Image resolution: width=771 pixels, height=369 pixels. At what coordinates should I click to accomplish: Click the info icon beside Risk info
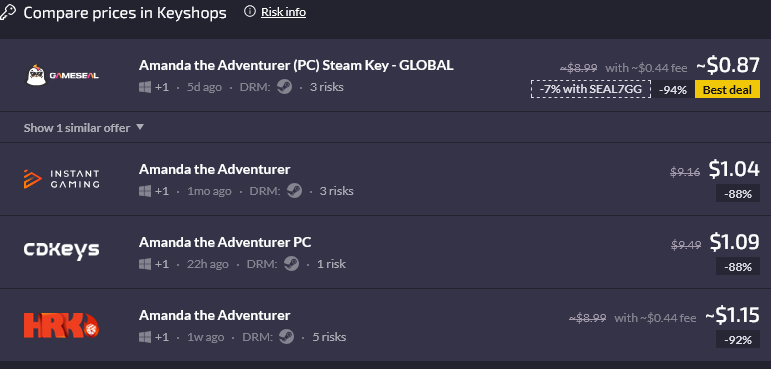250,11
